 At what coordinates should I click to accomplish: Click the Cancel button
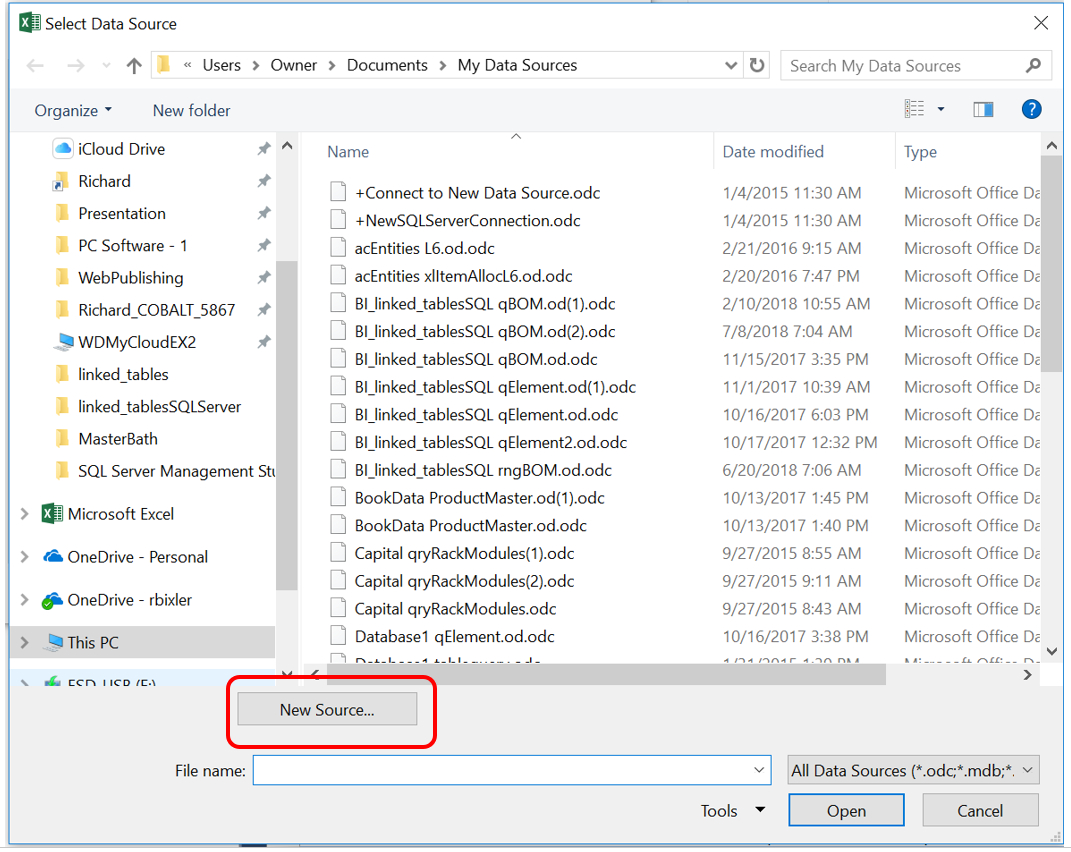[980, 810]
